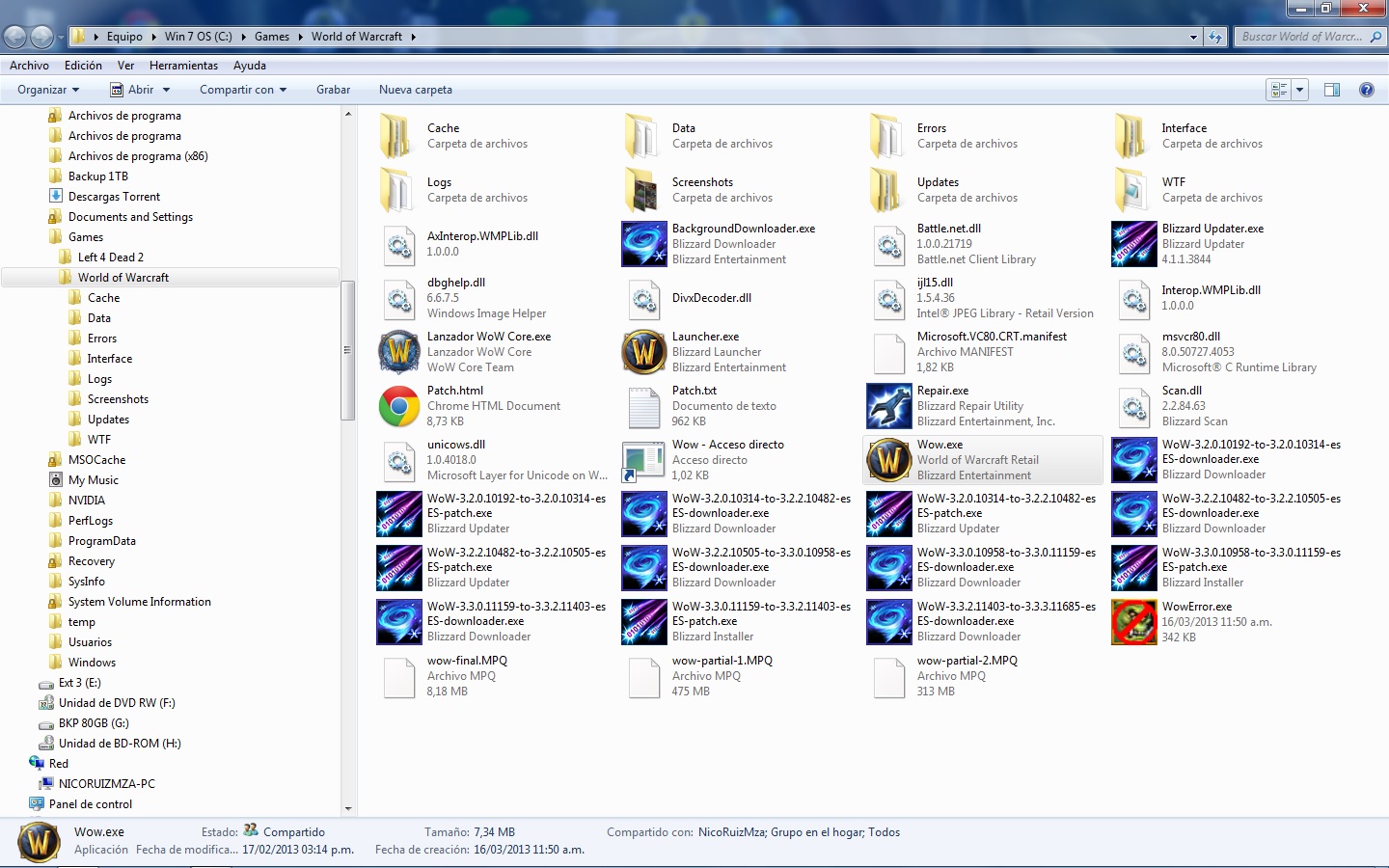Select the dbghelp.dll file icon
The width and height of the screenshot is (1389, 868).
pos(398,298)
